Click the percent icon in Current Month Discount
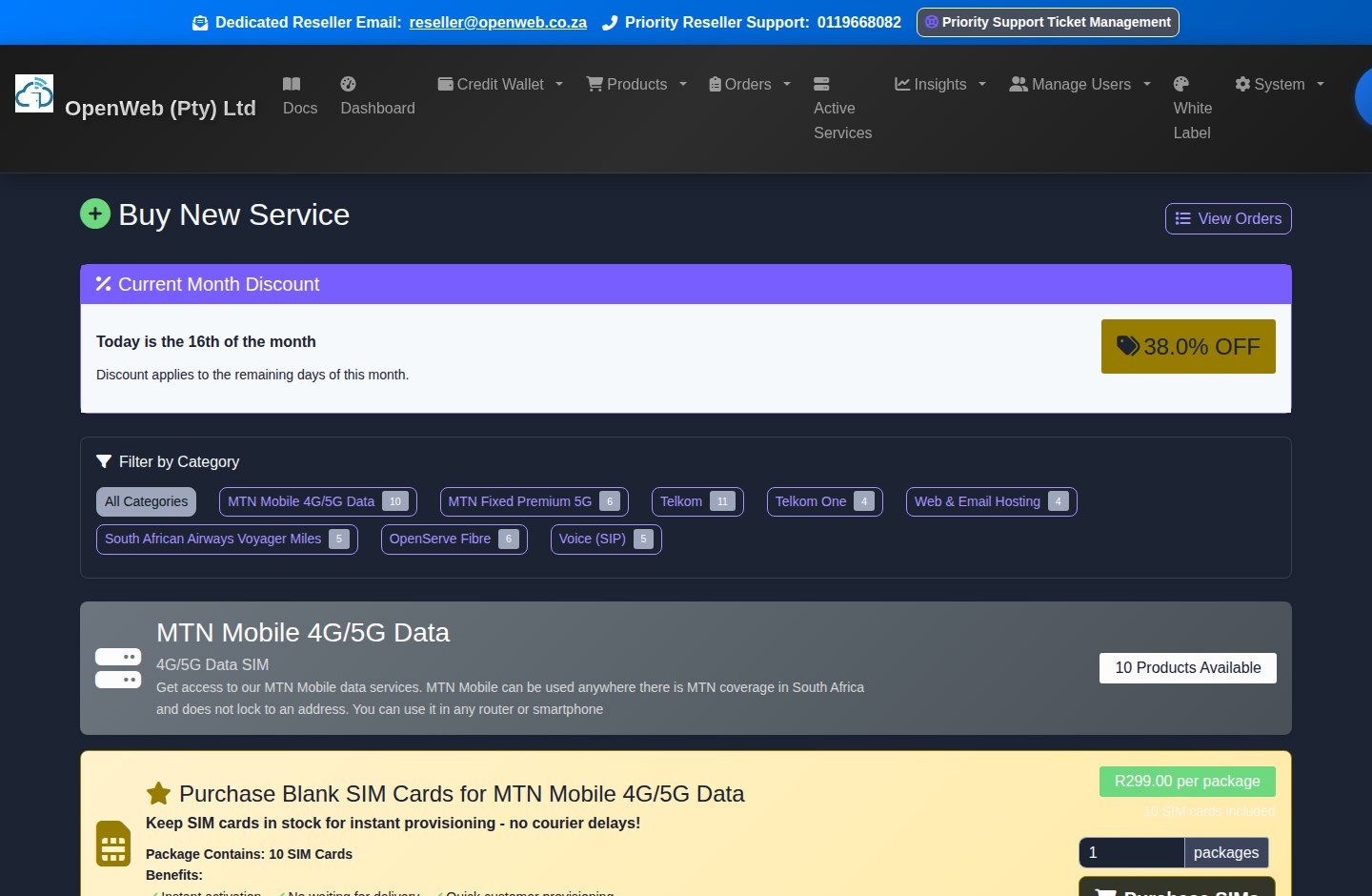The image size is (1372, 896). [104, 284]
